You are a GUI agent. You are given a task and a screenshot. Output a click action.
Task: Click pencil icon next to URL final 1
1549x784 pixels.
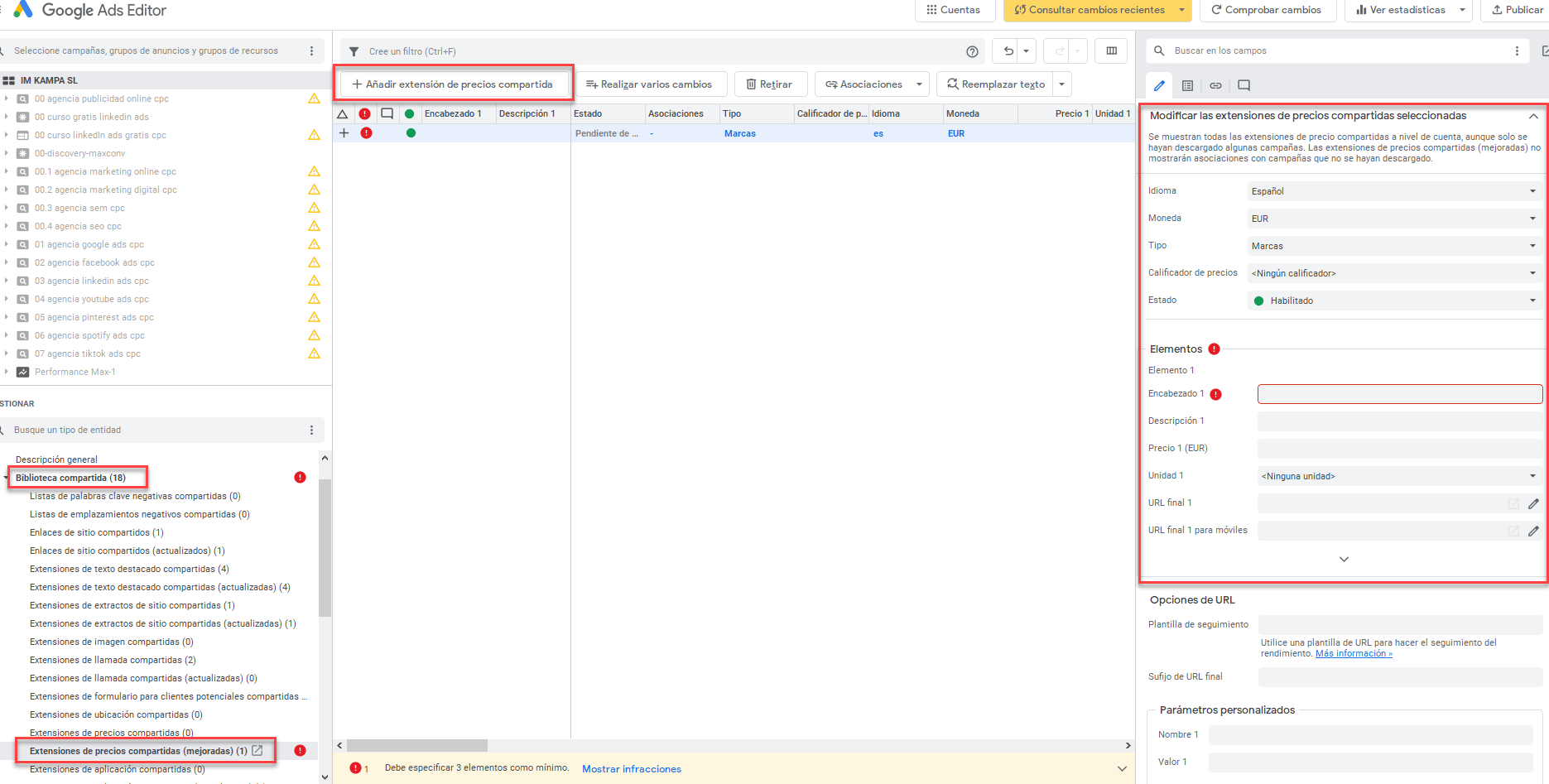click(1533, 503)
